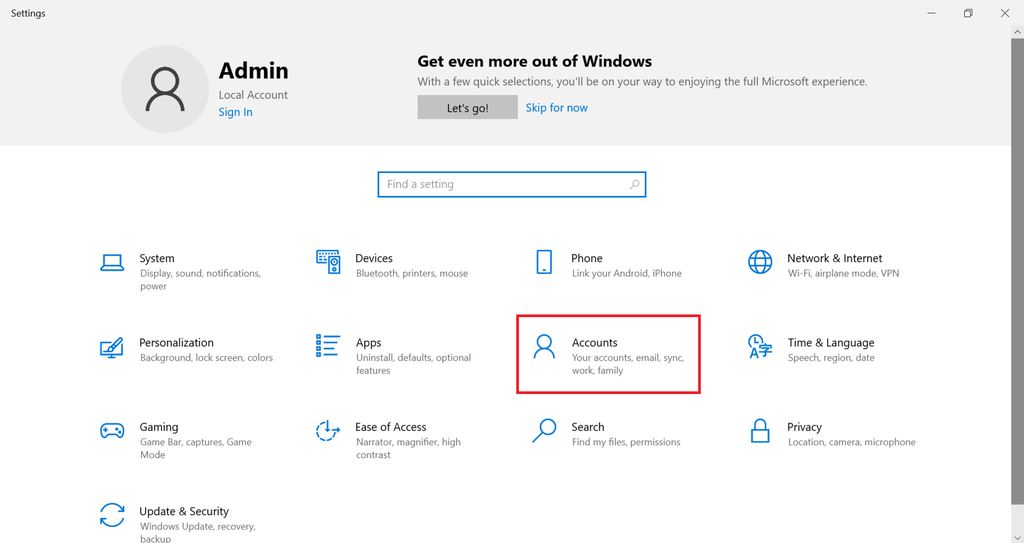Open the System laptop icon

112,263
